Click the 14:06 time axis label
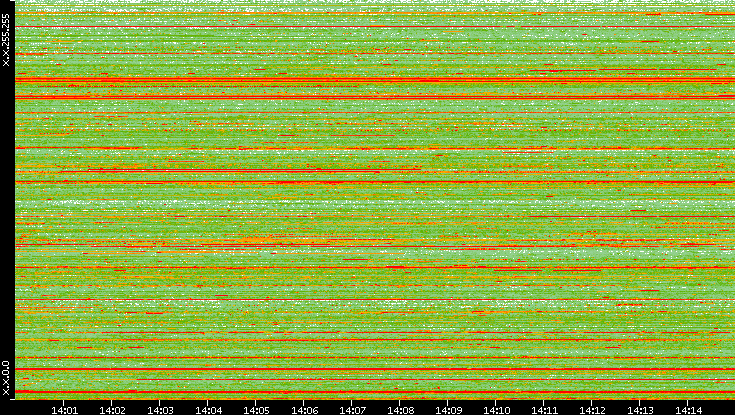 (x=304, y=410)
